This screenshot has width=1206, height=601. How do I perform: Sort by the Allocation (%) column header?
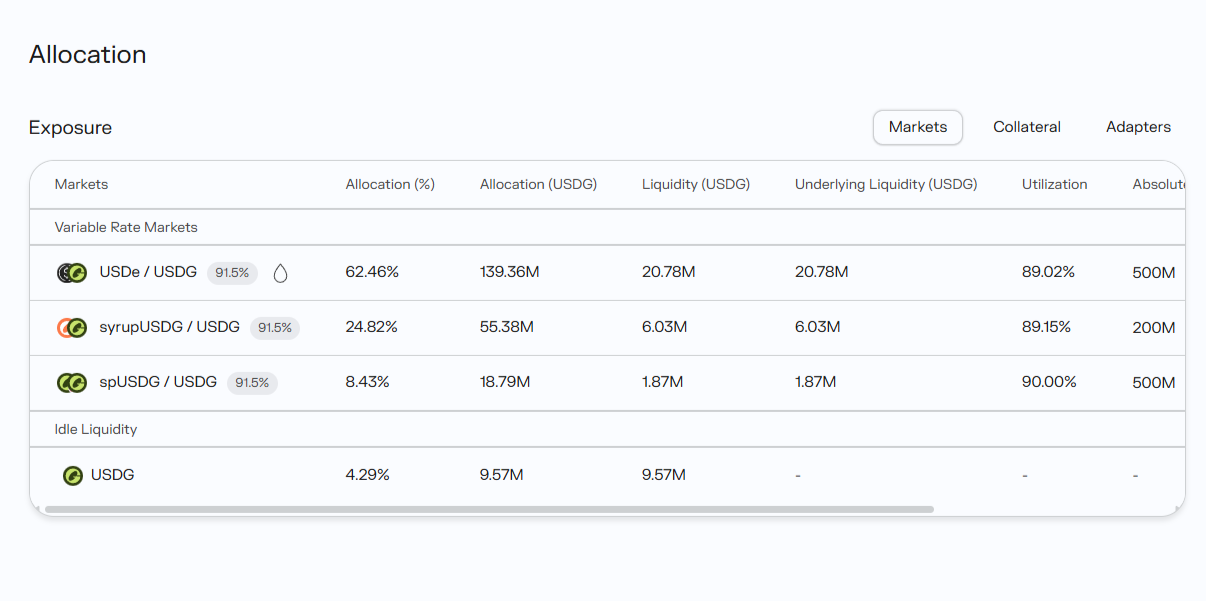(x=390, y=184)
